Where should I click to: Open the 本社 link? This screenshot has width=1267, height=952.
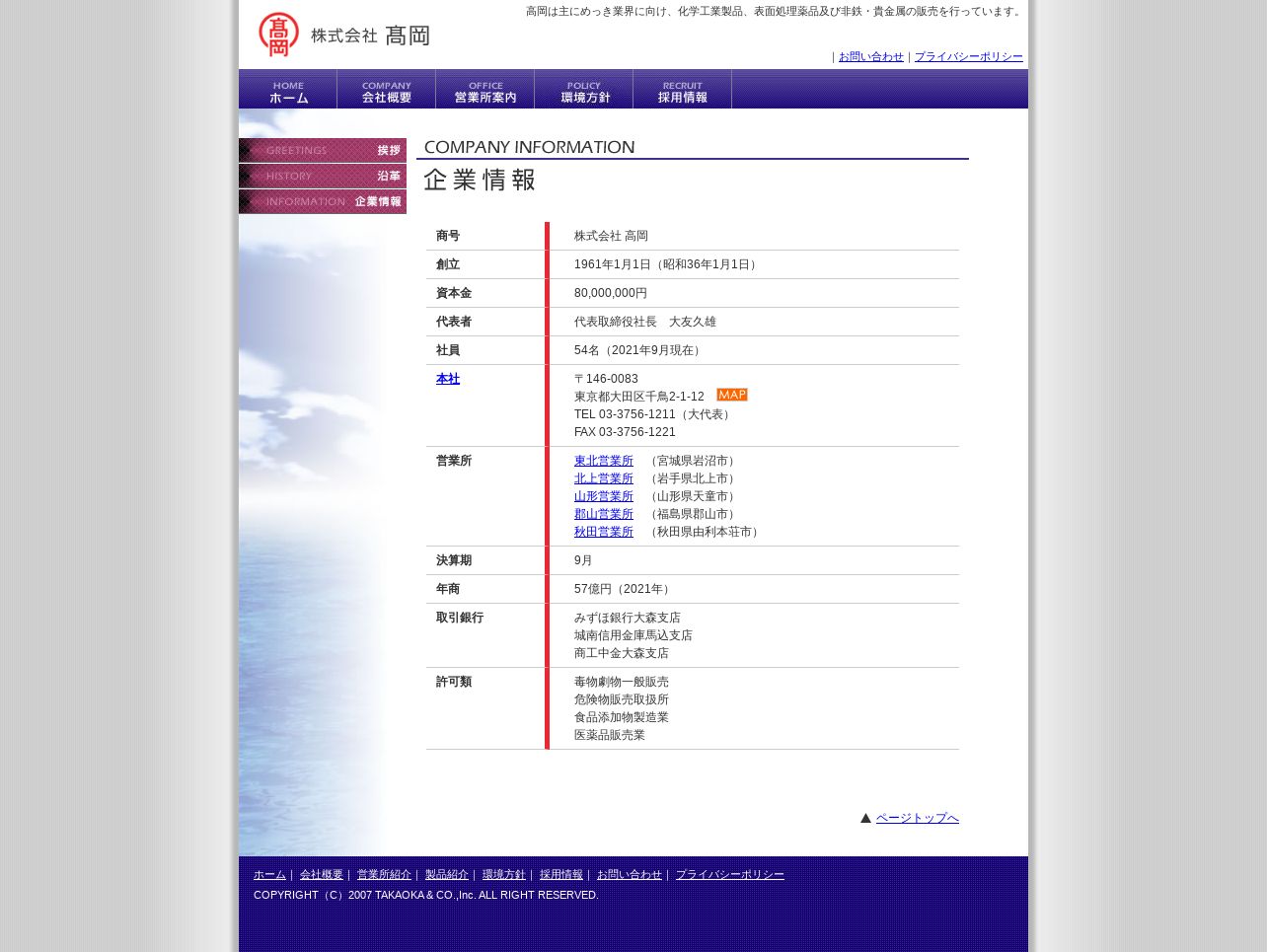(448, 379)
